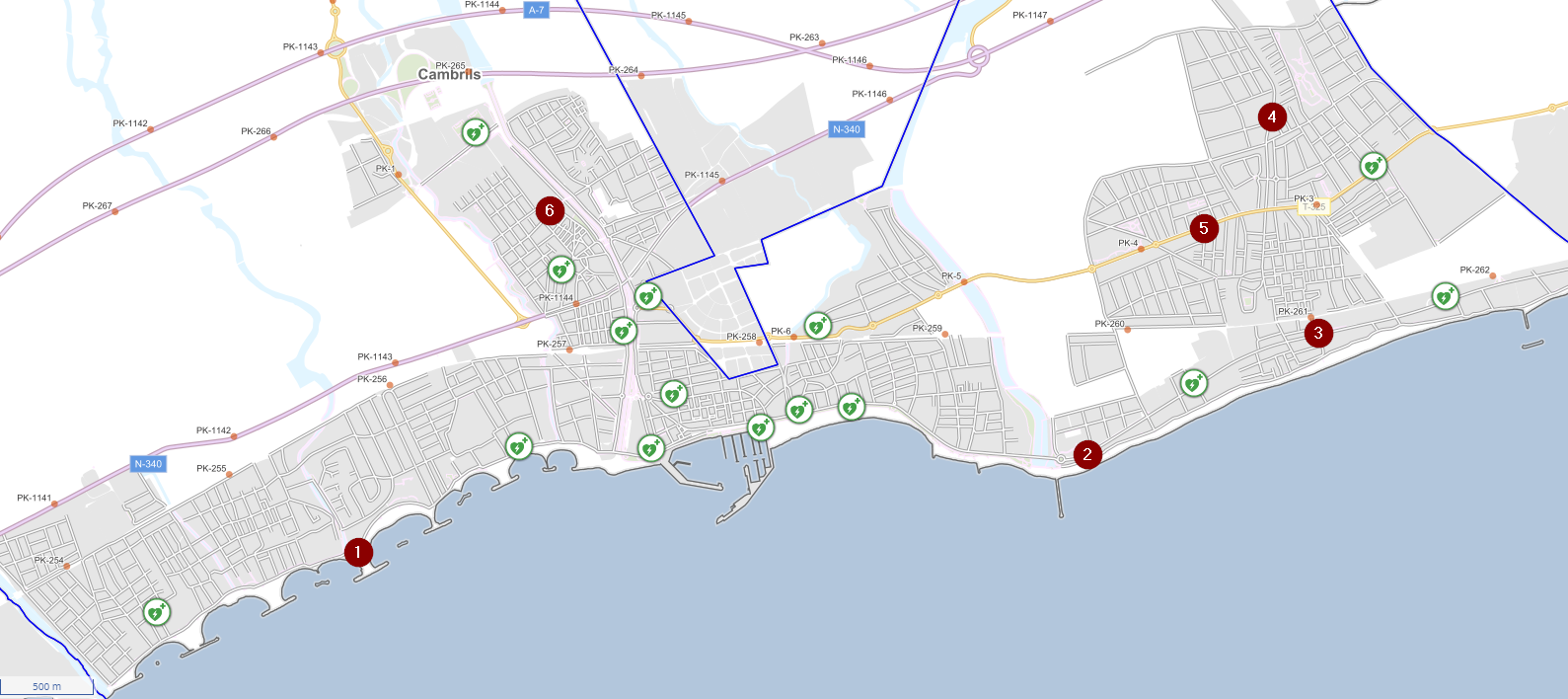Screen dimensions: 1568x699
Task: Click the N-340 shield near PK-1146
Action: 847,129
